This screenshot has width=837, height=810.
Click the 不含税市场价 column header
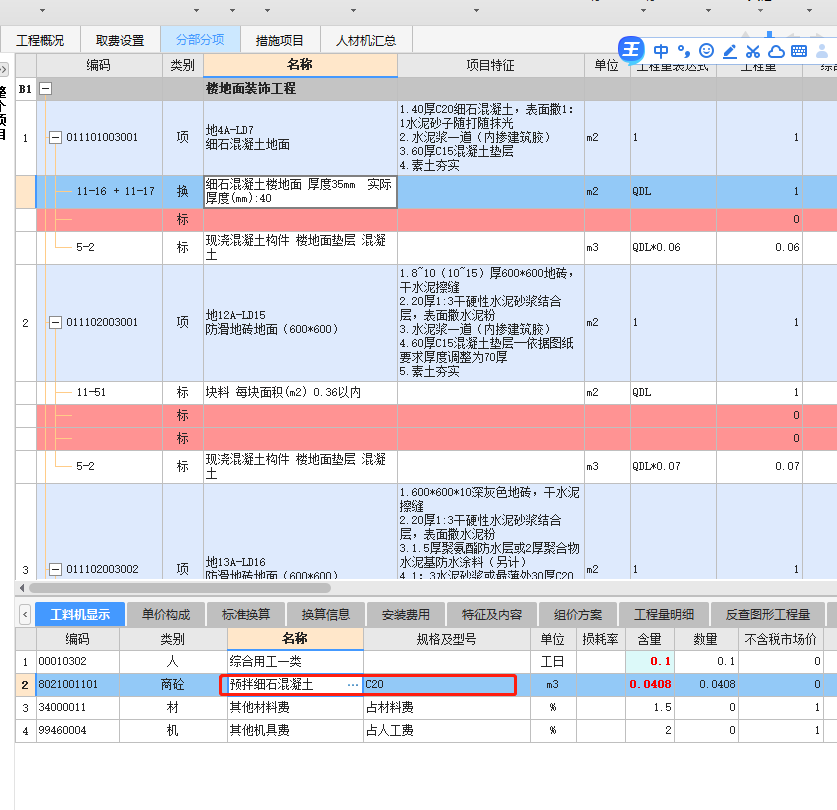[780, 639]
